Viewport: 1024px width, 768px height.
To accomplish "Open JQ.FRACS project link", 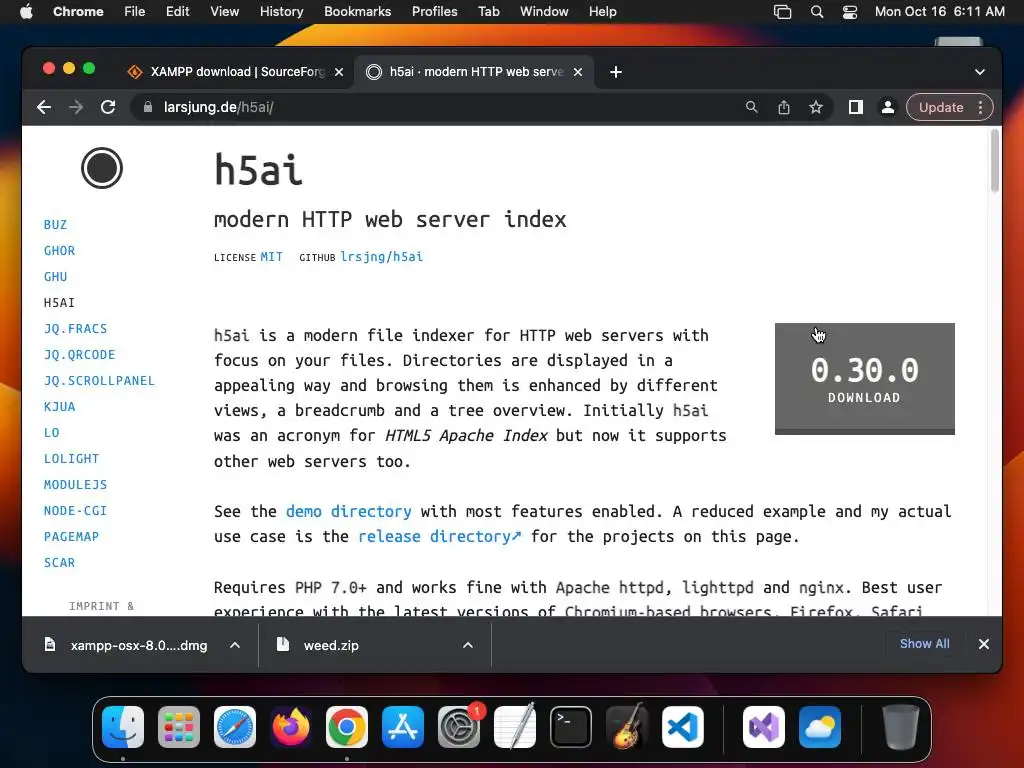I will [x=75, y=328].
